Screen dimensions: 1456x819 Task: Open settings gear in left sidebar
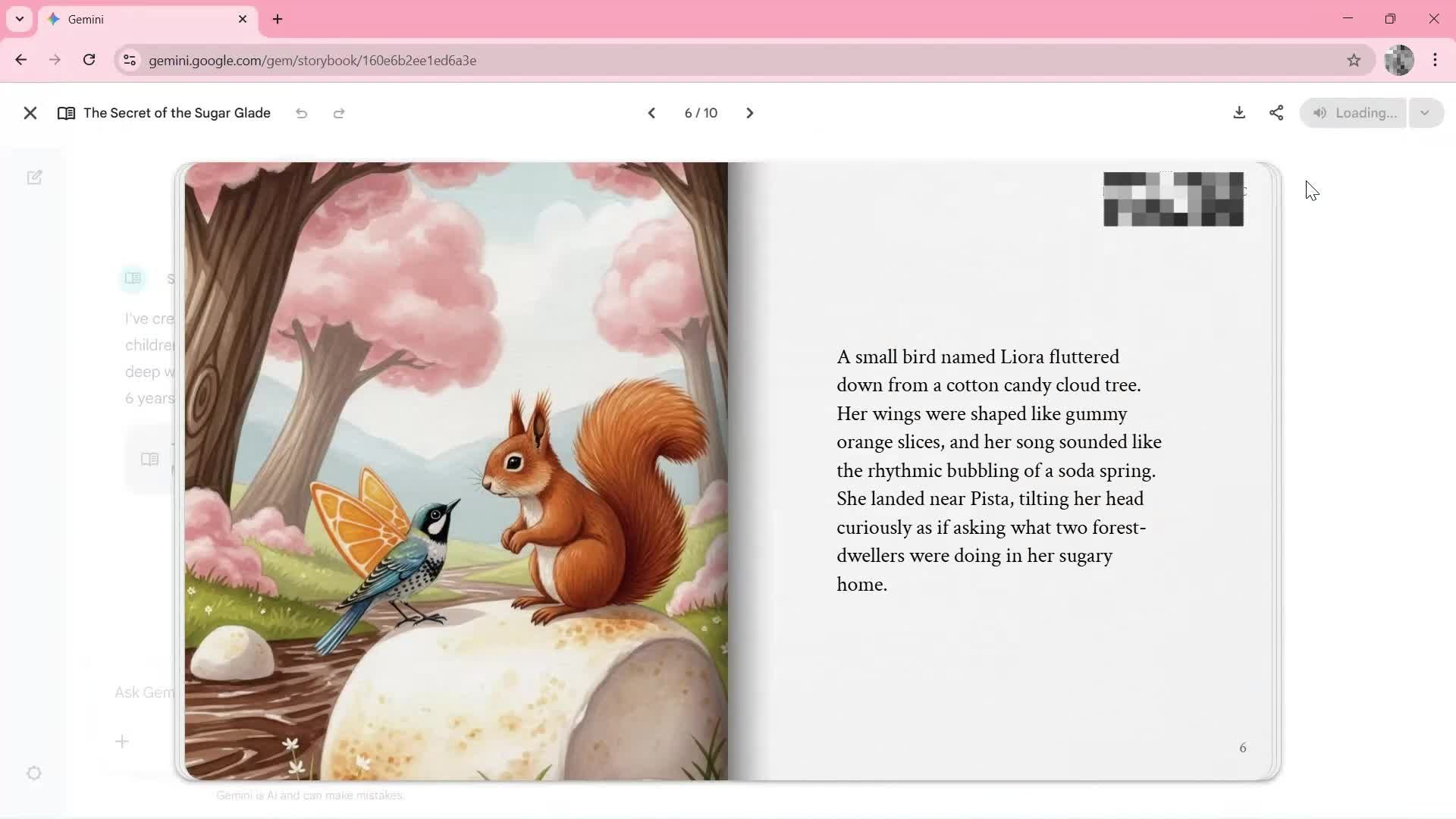pyautogui.click(x=34, y=773)
